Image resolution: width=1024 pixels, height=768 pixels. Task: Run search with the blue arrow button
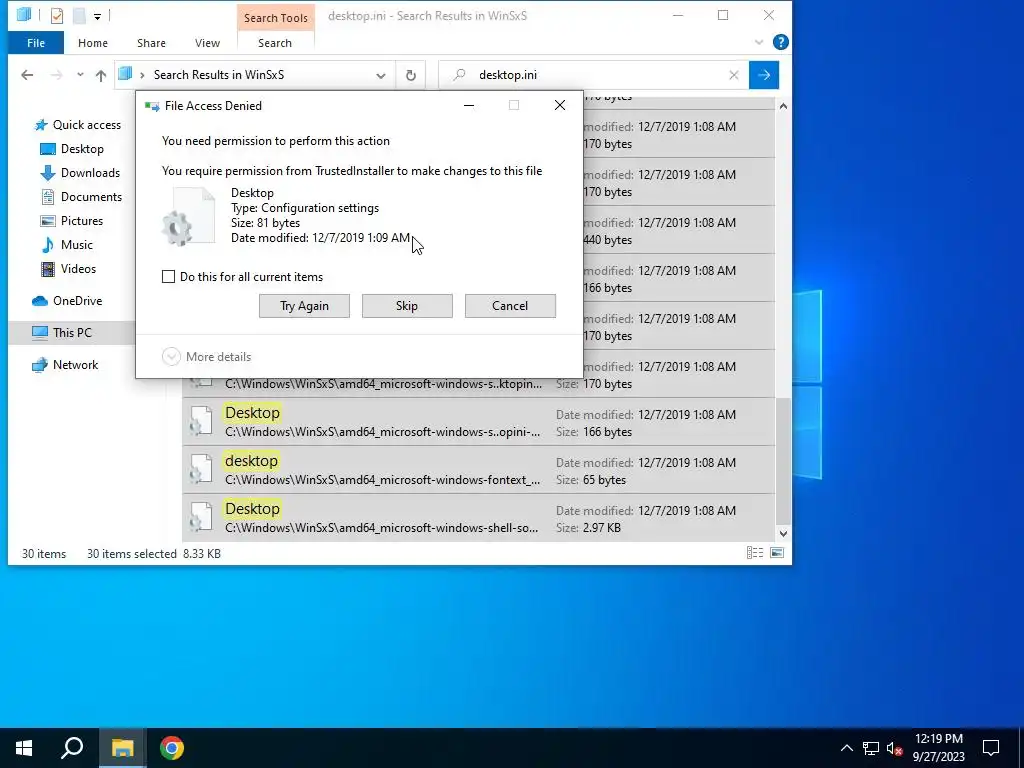763,75
